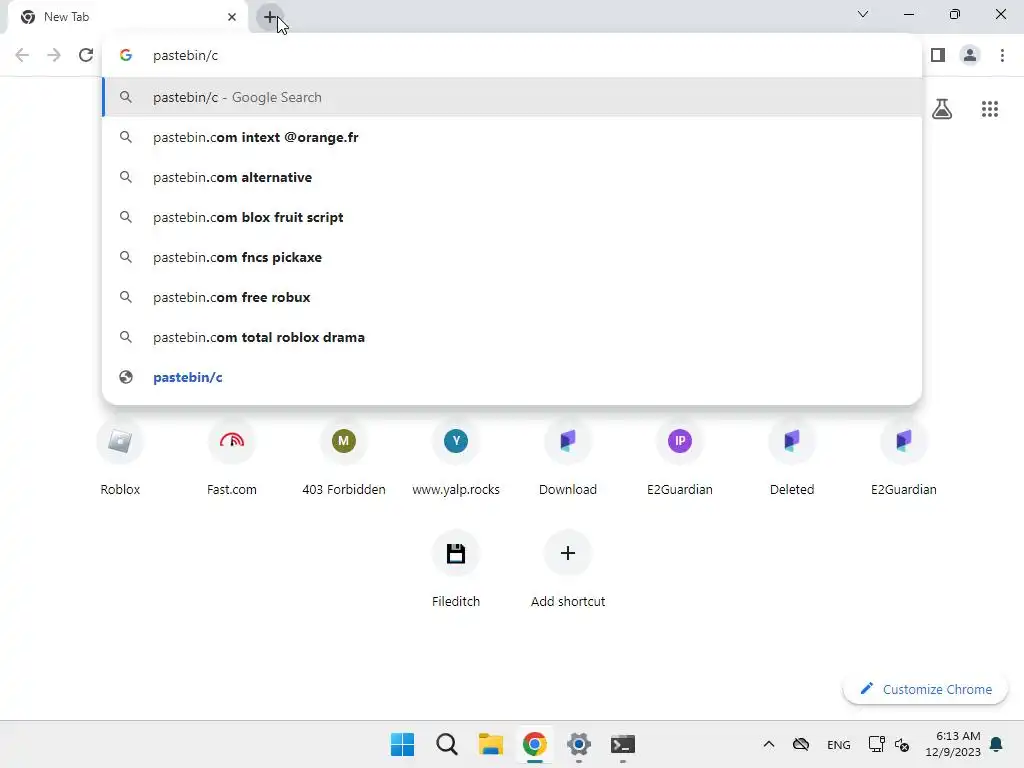
Task: Open the Deleted shortcut
Action: click(x=792, y=457)
